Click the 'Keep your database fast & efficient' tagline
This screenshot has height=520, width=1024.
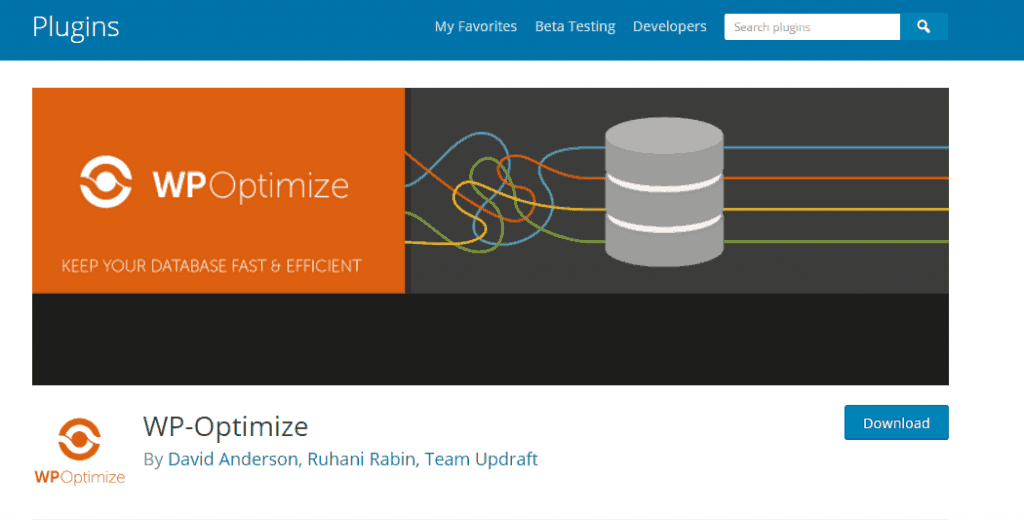pos(211,266)
